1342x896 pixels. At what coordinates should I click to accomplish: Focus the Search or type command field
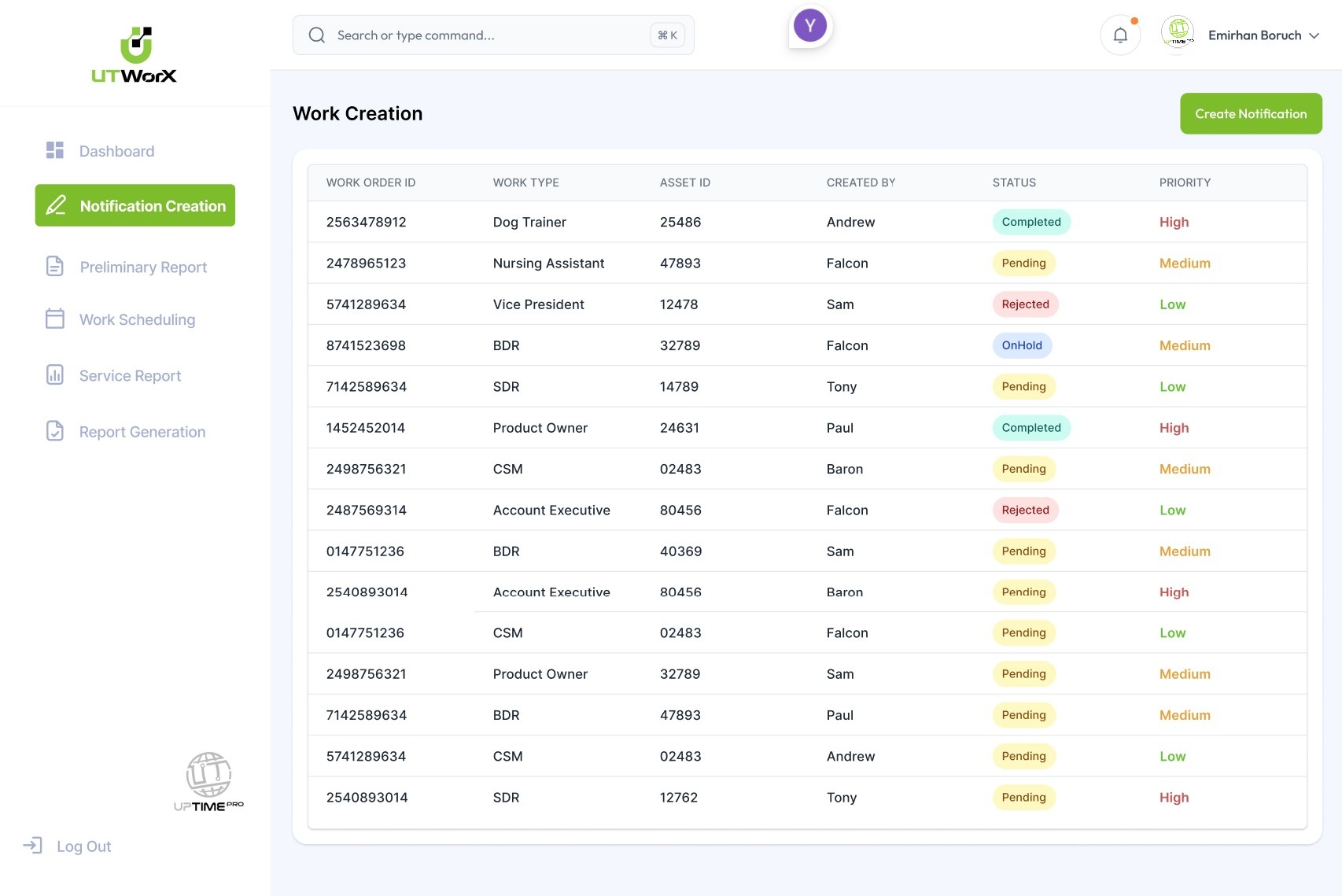[x=488, y=35]
